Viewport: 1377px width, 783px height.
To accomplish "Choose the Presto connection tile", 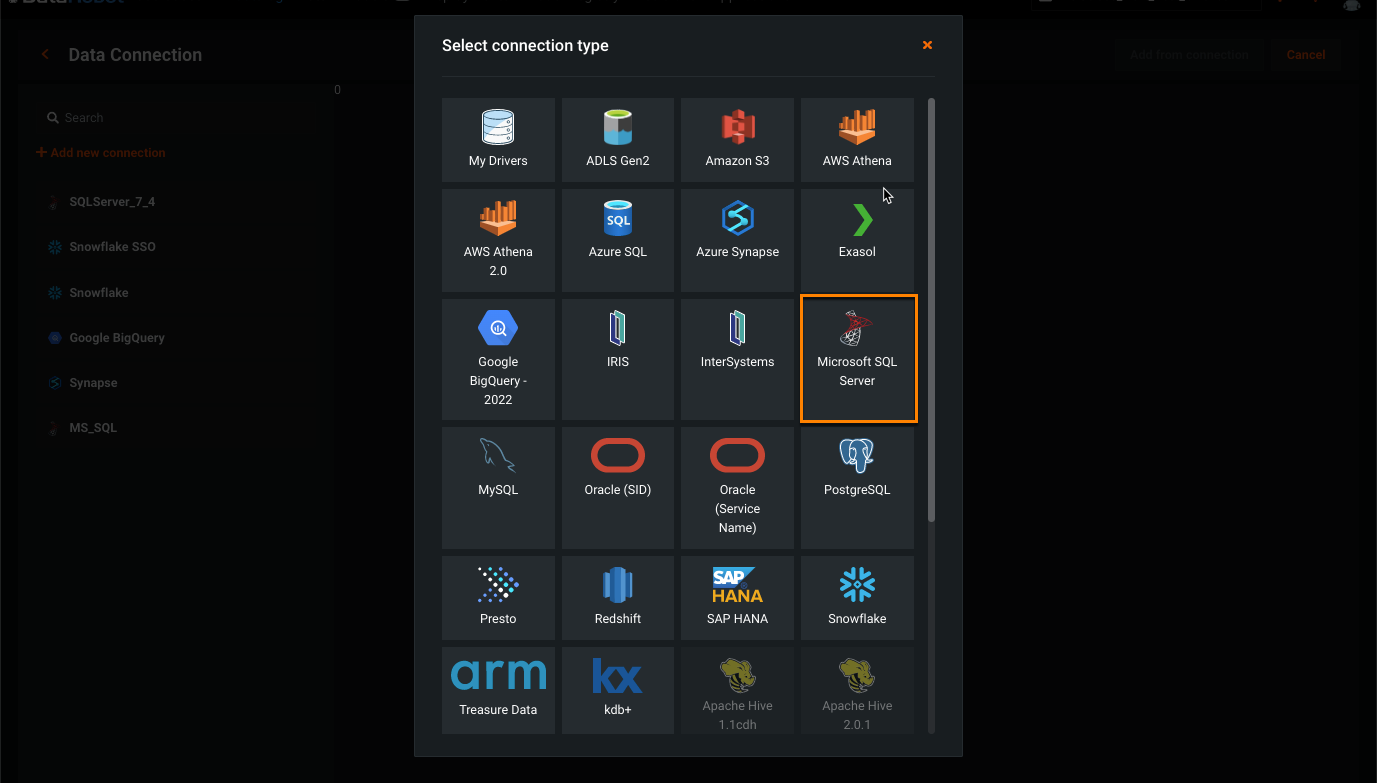I will pyautogui.click(x=498, y=598).
